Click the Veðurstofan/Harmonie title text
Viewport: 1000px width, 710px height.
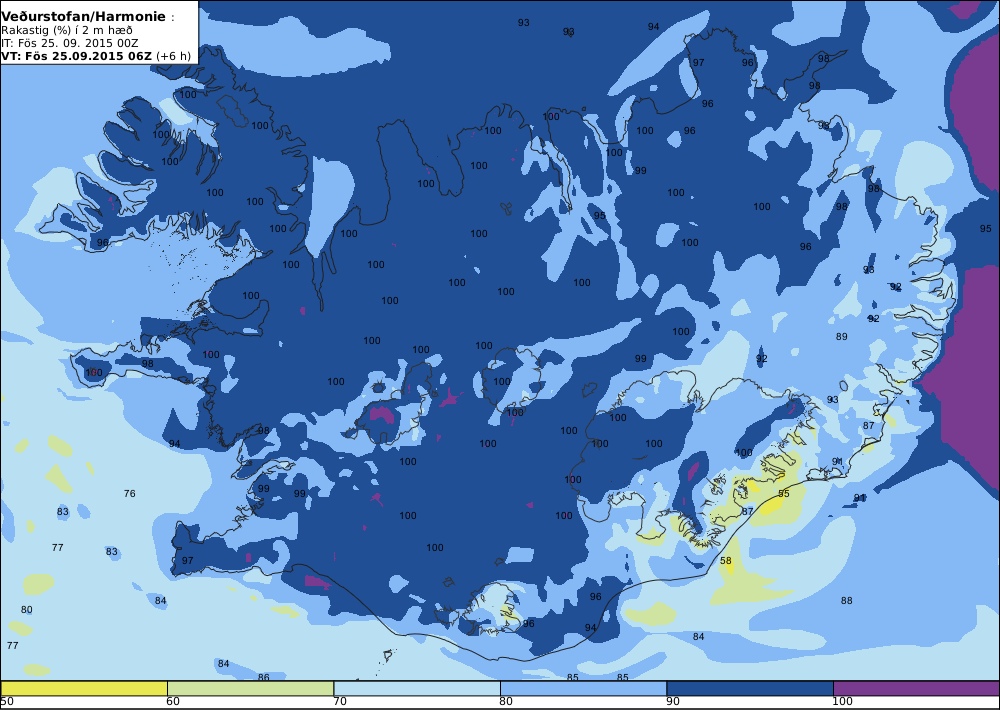point(84,17)
